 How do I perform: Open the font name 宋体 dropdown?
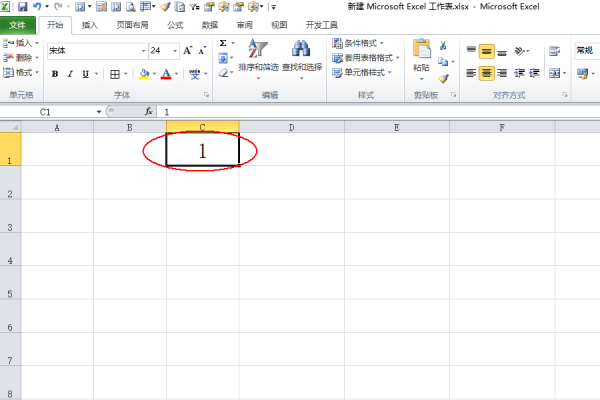click(x=143, y=51)
